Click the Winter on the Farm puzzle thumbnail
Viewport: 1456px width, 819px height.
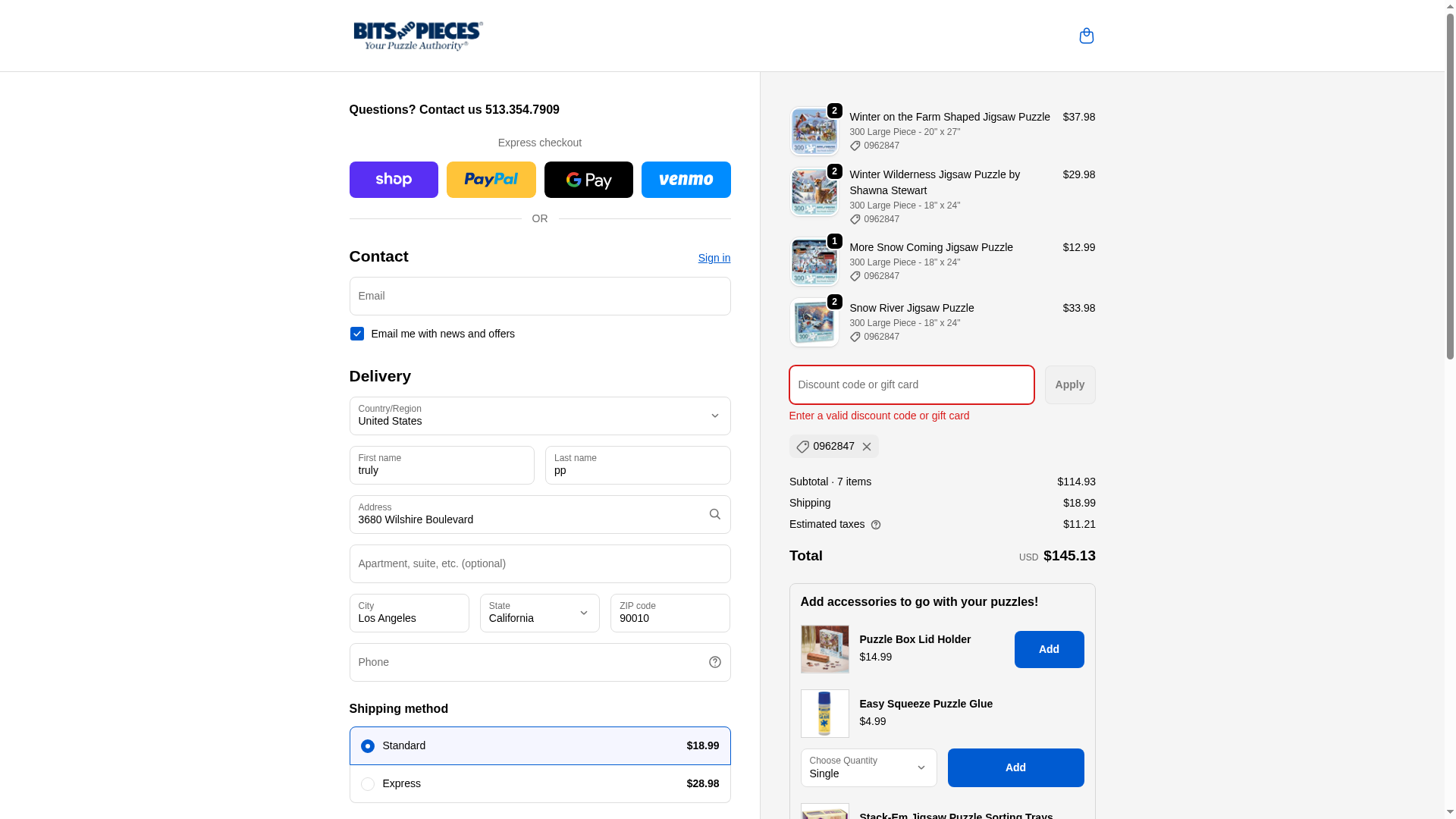pos(814,131)
